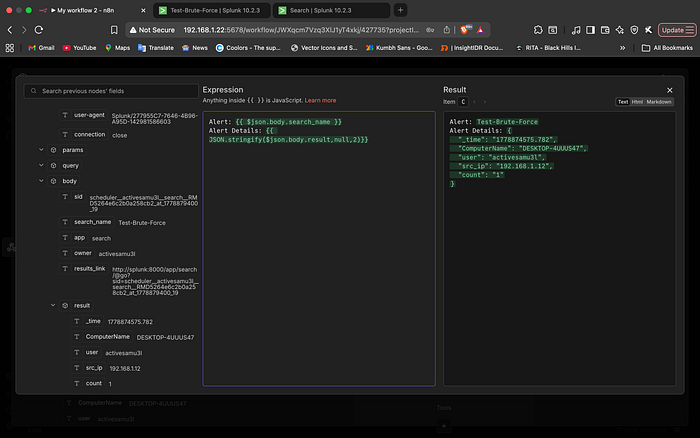Viewport: 700px width, 438px height.
Task: Open the Vector Icons bookmark
Action: click(324, 48)
